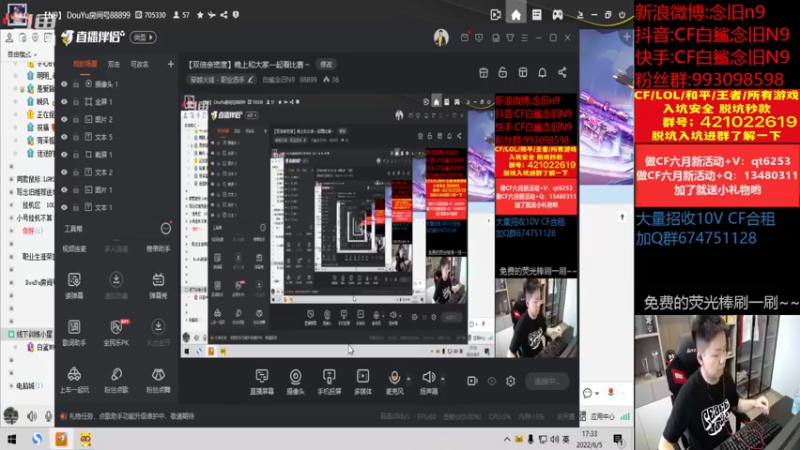Open the gift box icon above the preview

[x=483, y=72]
